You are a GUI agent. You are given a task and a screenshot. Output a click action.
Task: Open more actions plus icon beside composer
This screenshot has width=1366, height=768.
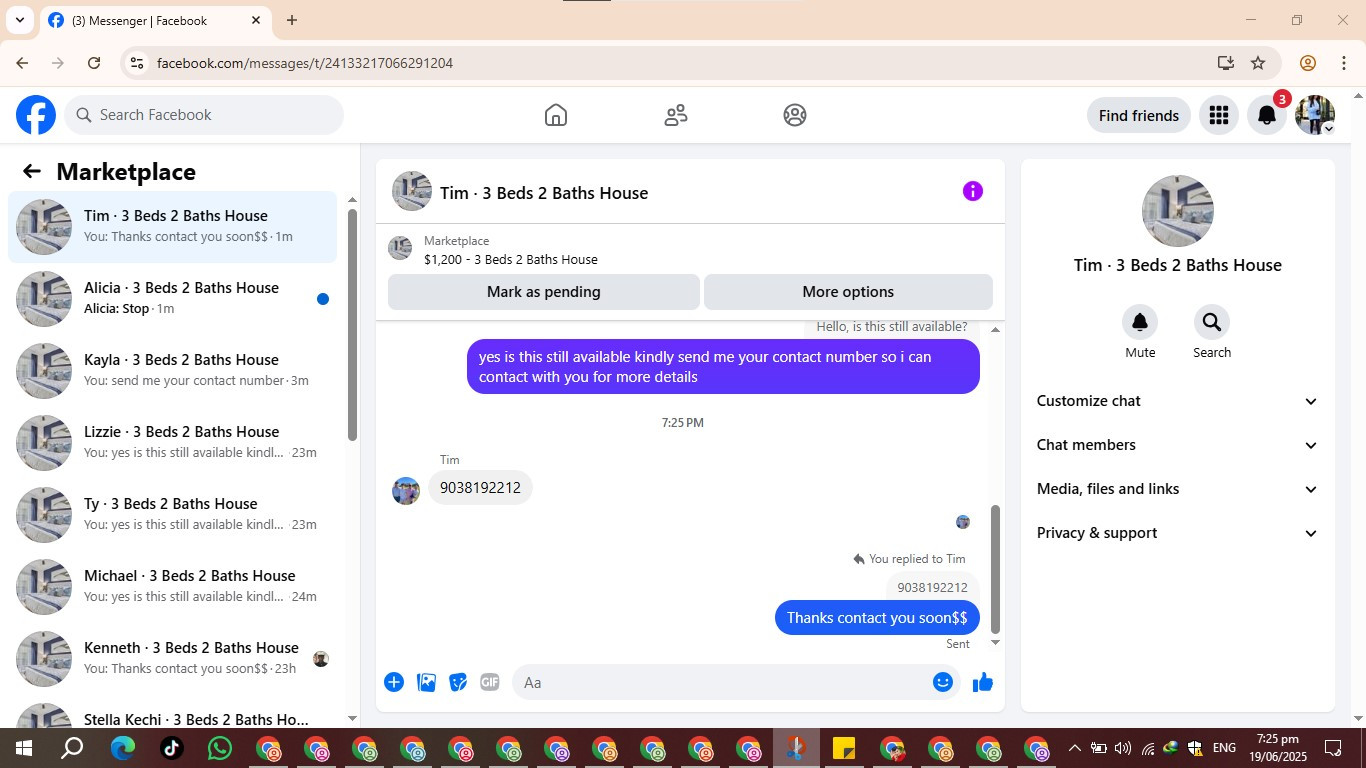click(394, 682)
